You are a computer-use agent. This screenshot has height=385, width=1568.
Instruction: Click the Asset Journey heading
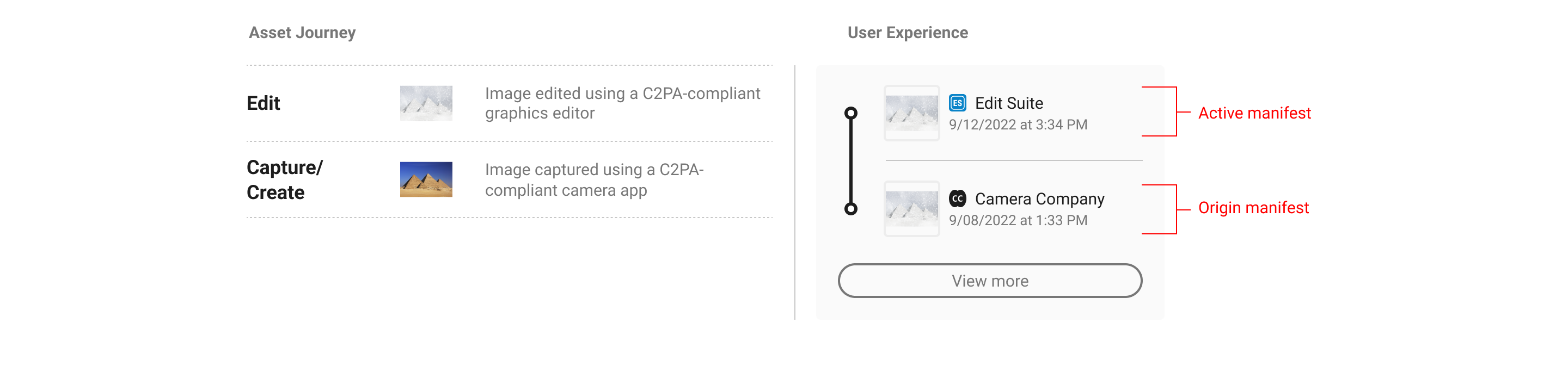coord(302,33)
